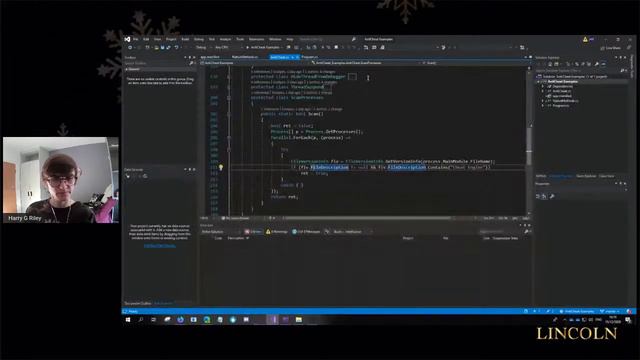Viewport: 640px width, 360px height.
Task: Sort by the Description column header
Action: tap(237, 238)
